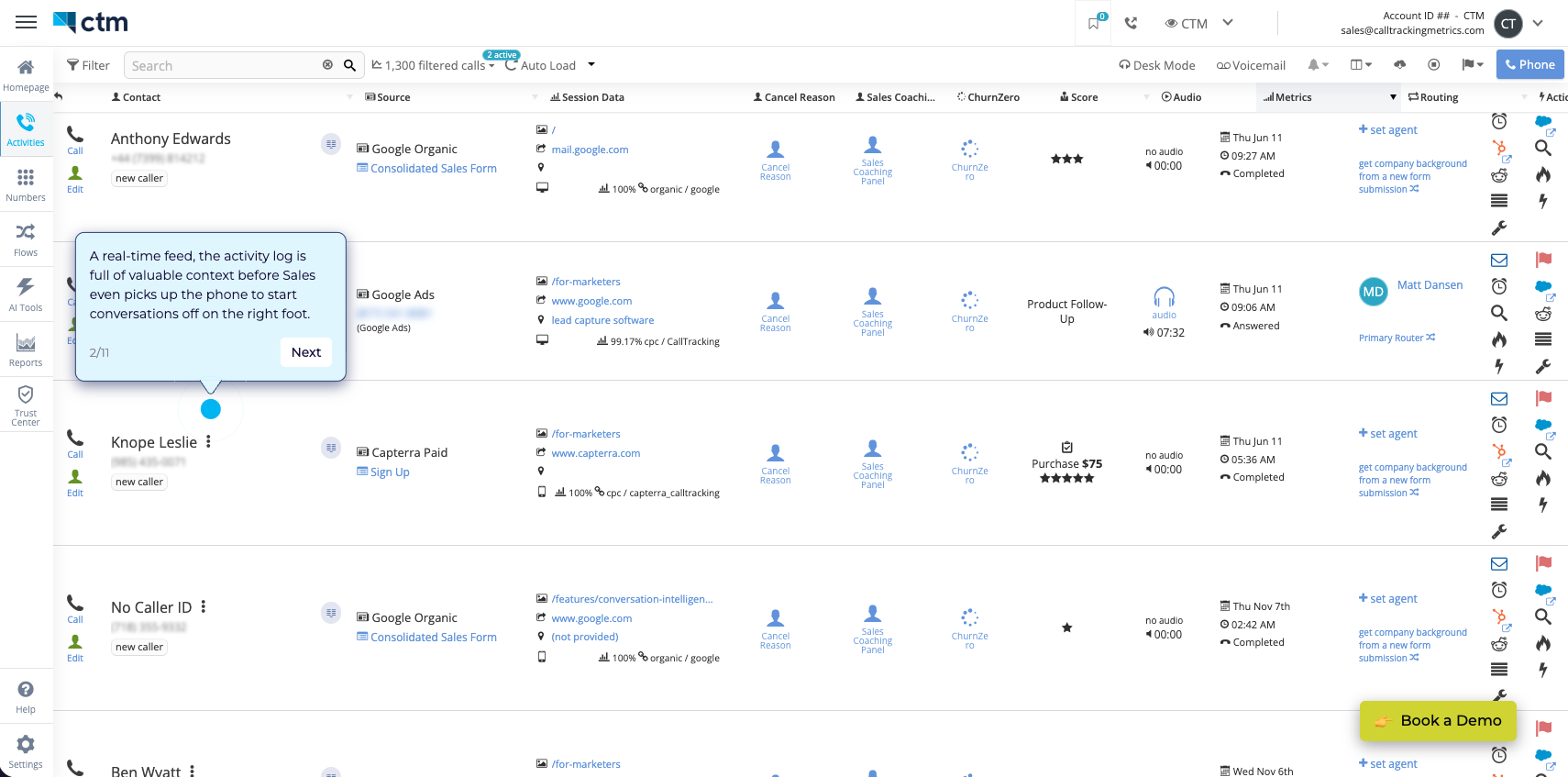Open Voicemail
The width and height of the screenshot is (1568, 777).
tap(1251, 65)
